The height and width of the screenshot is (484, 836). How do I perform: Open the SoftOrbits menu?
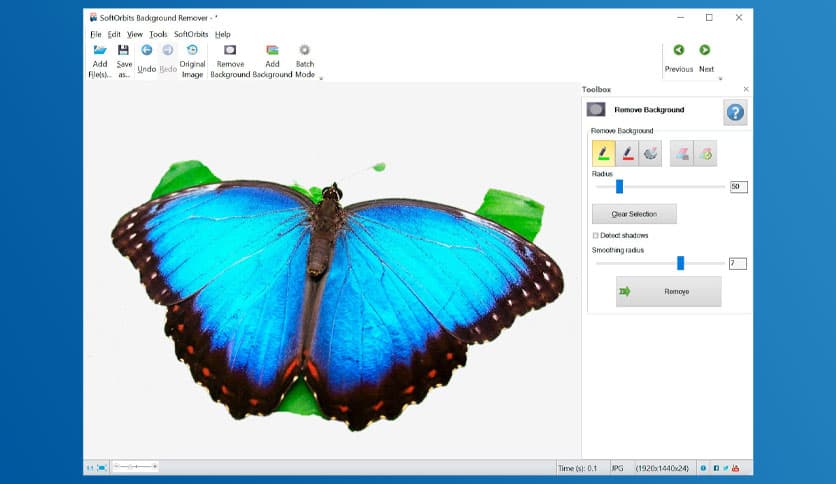(191, 34)
